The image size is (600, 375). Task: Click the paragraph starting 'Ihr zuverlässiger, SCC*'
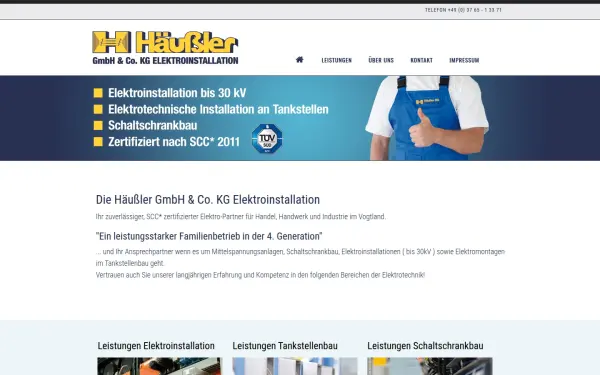pos(241,217)
